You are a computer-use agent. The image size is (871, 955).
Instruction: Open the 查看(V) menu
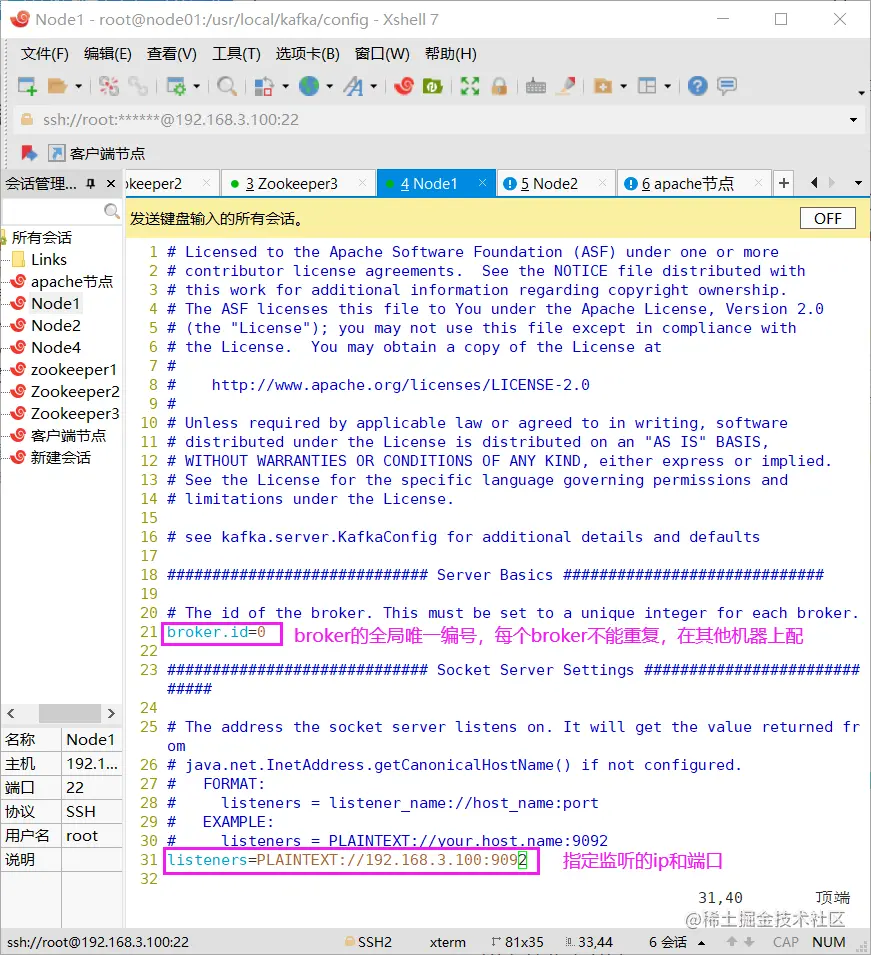tap(172, 54)
